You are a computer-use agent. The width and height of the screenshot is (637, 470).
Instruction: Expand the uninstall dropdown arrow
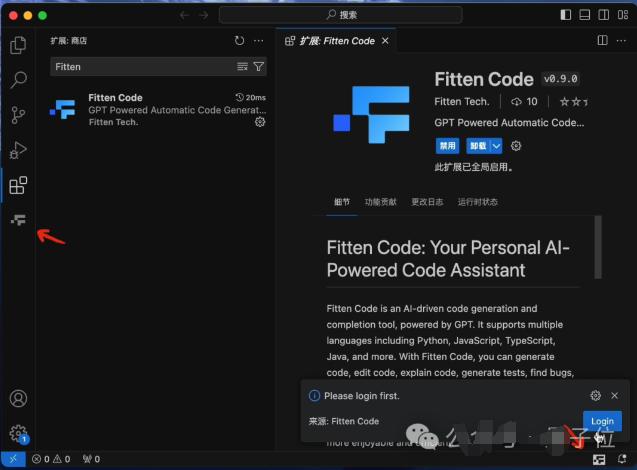[496, 145]
